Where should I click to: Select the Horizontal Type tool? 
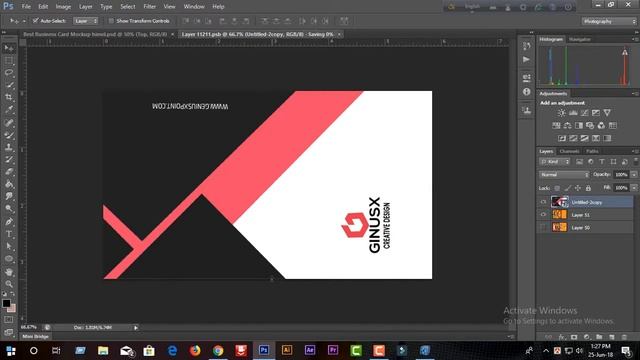9,234
